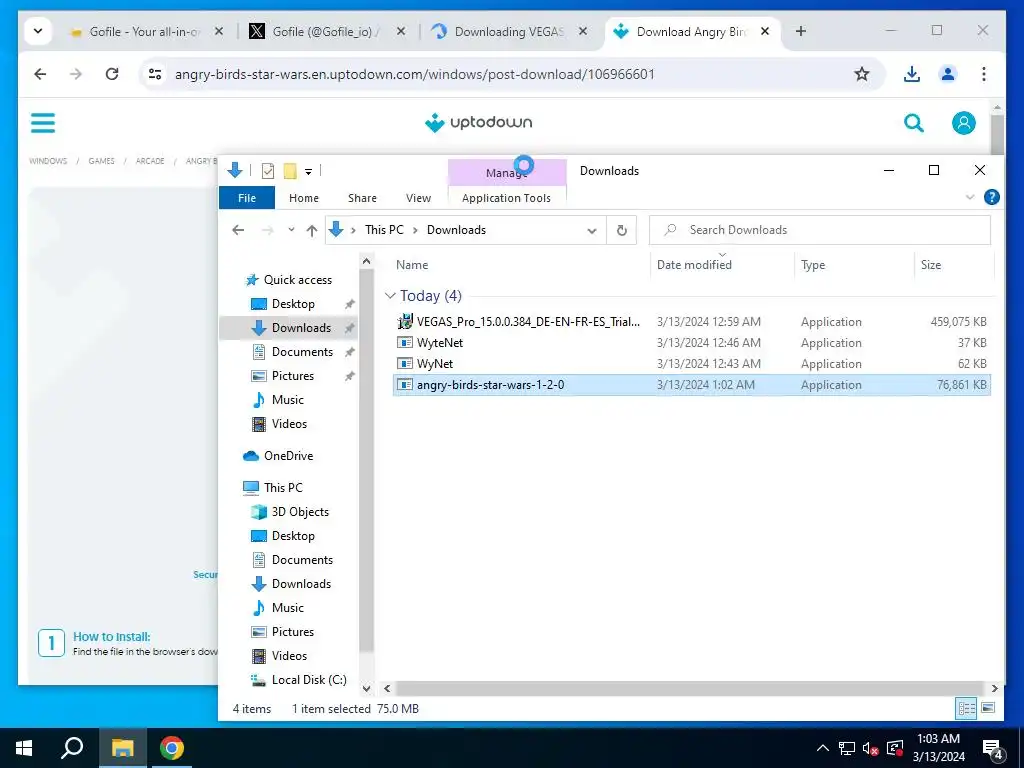Click the uptodown logo

click(x=479, y=122)
